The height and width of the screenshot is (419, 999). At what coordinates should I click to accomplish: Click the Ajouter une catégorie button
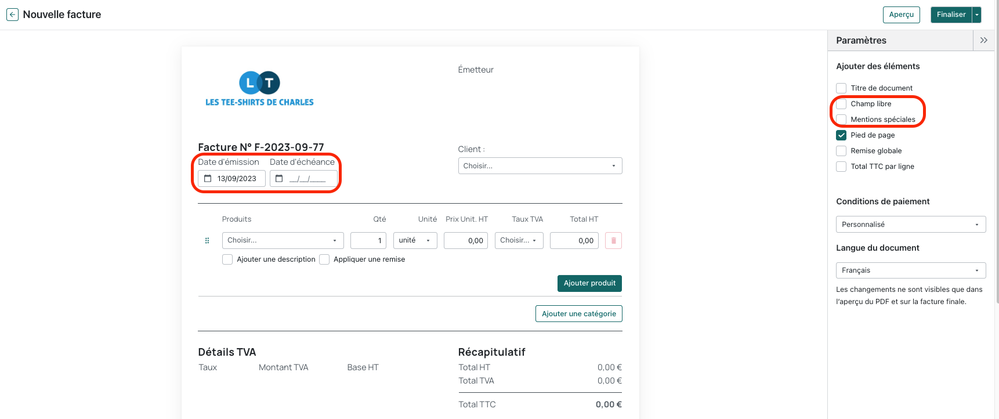[x=578, y=314]
